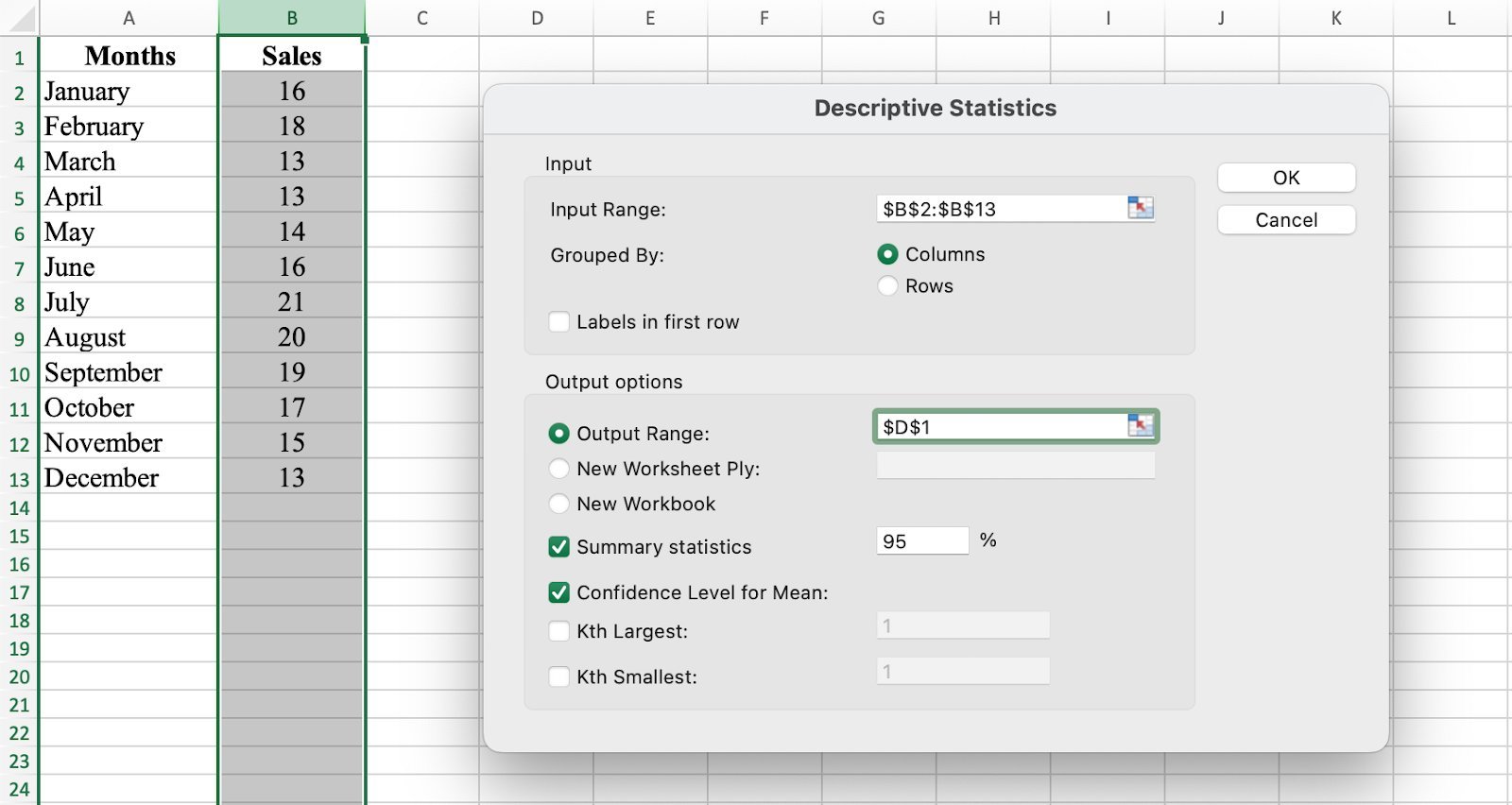The height and width of the screenshot is (805, 1512).
Task: Select the Columns radio button
Action: [x=887, y=254]
